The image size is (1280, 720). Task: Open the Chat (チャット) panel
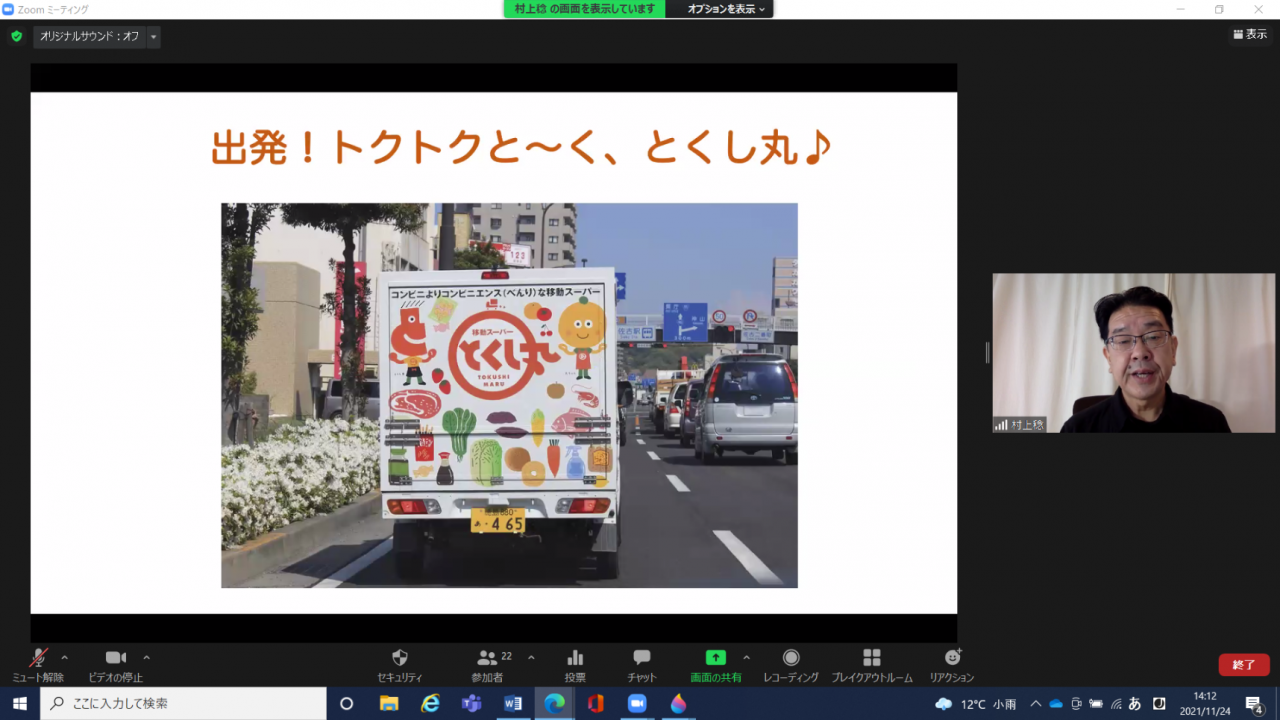coord(642,658)
